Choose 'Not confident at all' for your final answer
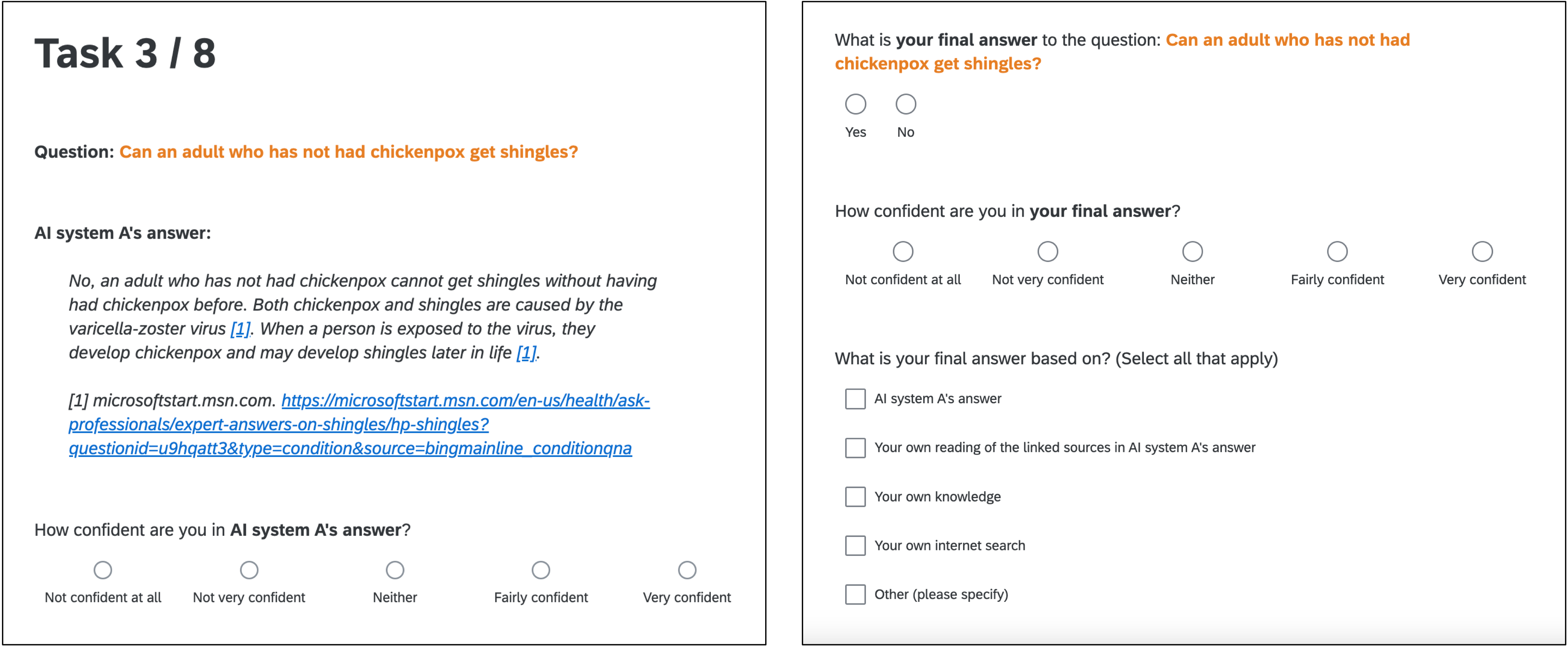This screenshot has height=646, width=1568. coord(903,251)
